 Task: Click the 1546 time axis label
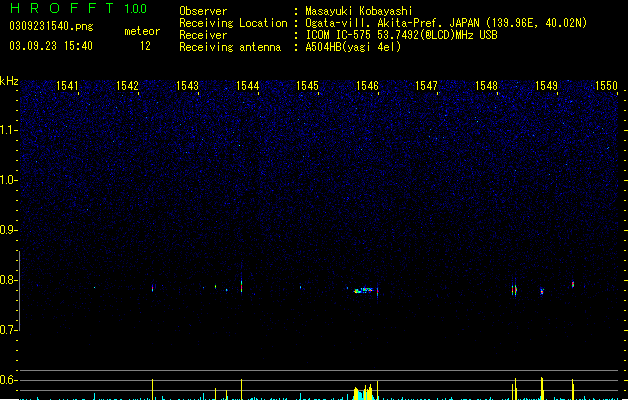point(367,86)
